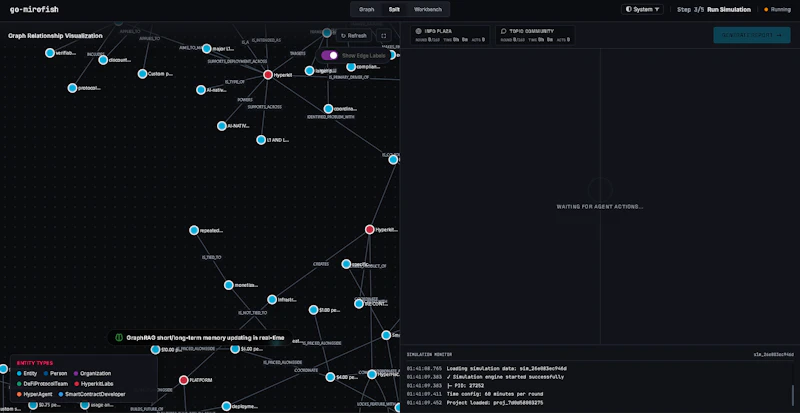This screenshot has height=413, width=800.
Task: Select the '$4.00 pe...' entity node
Action: 330,377
